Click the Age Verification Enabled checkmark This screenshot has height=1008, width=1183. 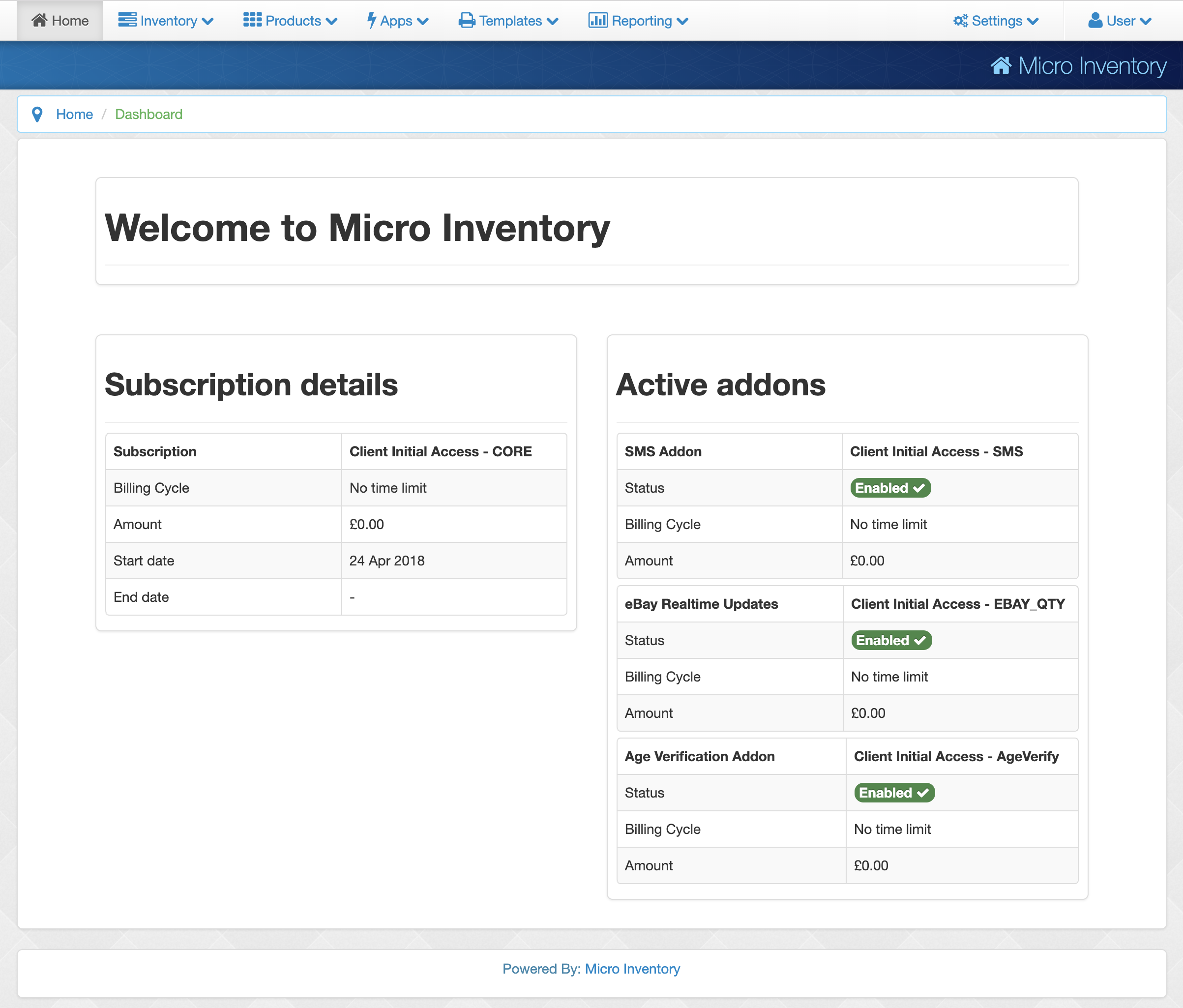[922, 793]
